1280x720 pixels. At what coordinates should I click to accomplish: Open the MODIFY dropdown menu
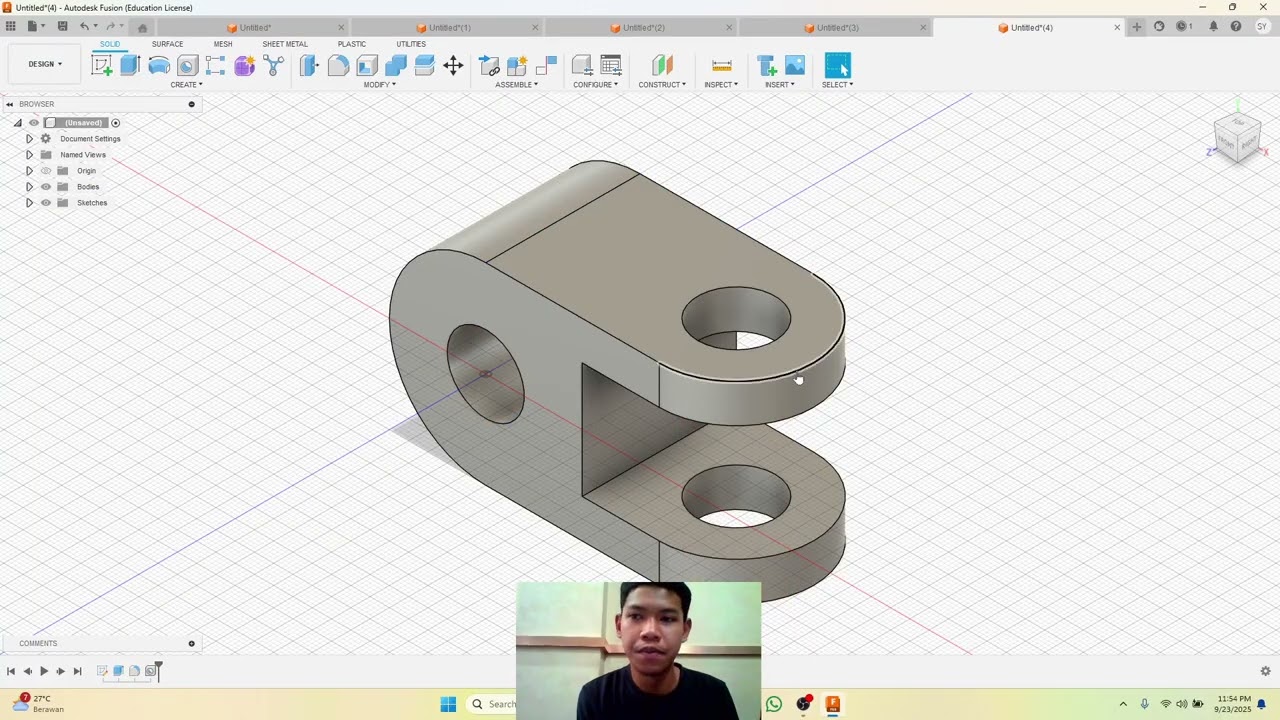click(x=379, y=85)
